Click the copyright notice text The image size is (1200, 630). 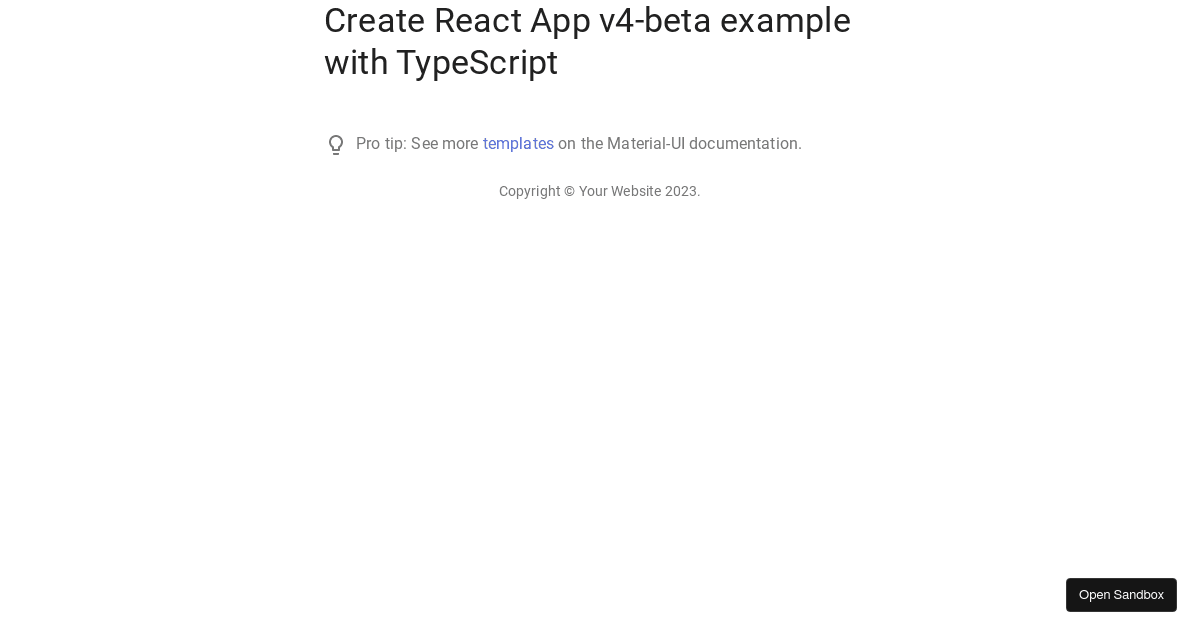click(x=600, y=191)
